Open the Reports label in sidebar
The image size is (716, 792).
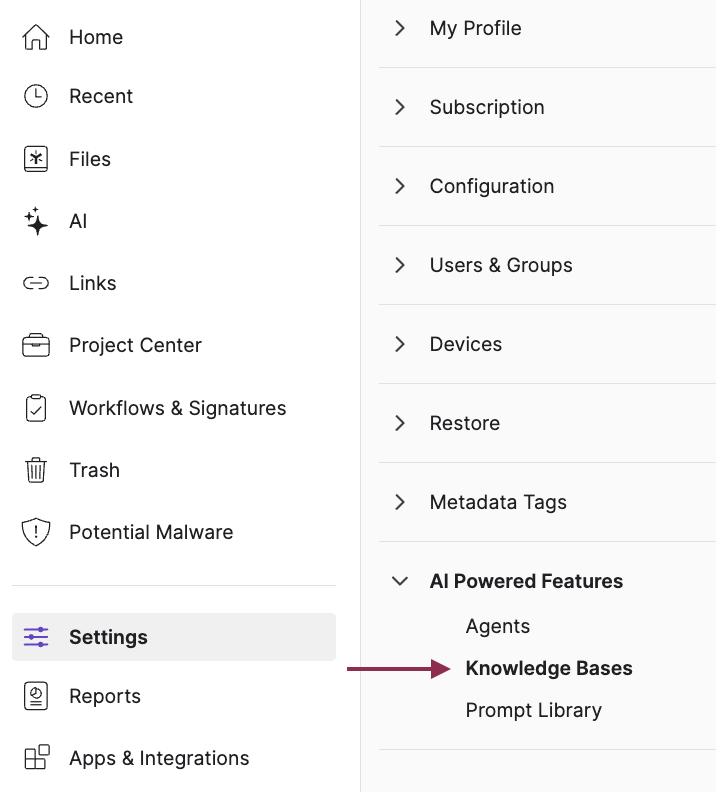pos(105,696)
